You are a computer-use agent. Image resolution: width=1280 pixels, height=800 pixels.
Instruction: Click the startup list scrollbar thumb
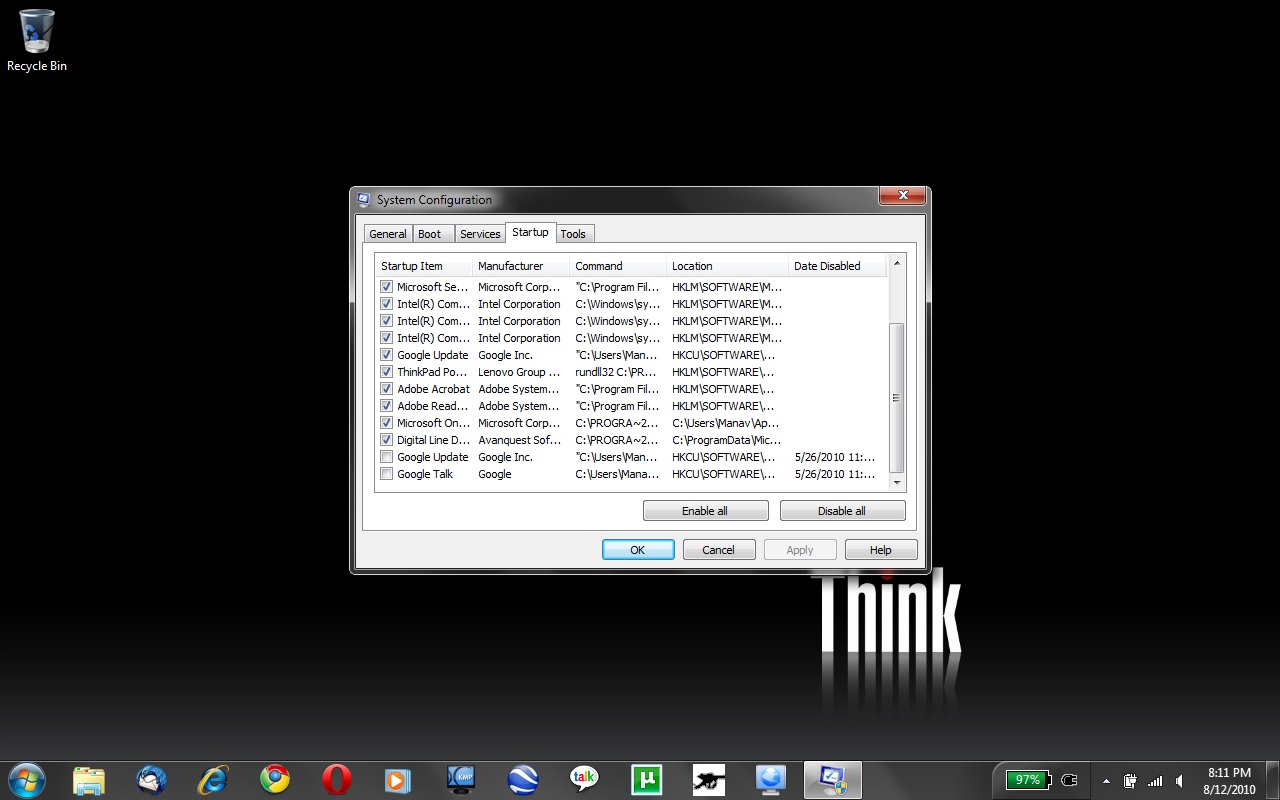896,398
